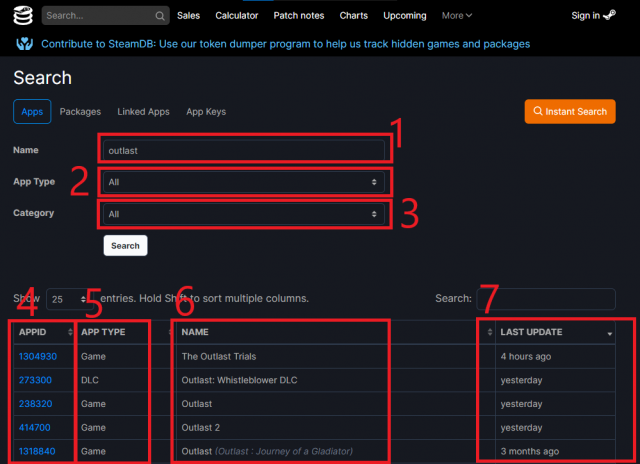Viewport: 640px width, 464px height.
Task: Click the Steam icon beside Sign in
Action: coord(610,15)
